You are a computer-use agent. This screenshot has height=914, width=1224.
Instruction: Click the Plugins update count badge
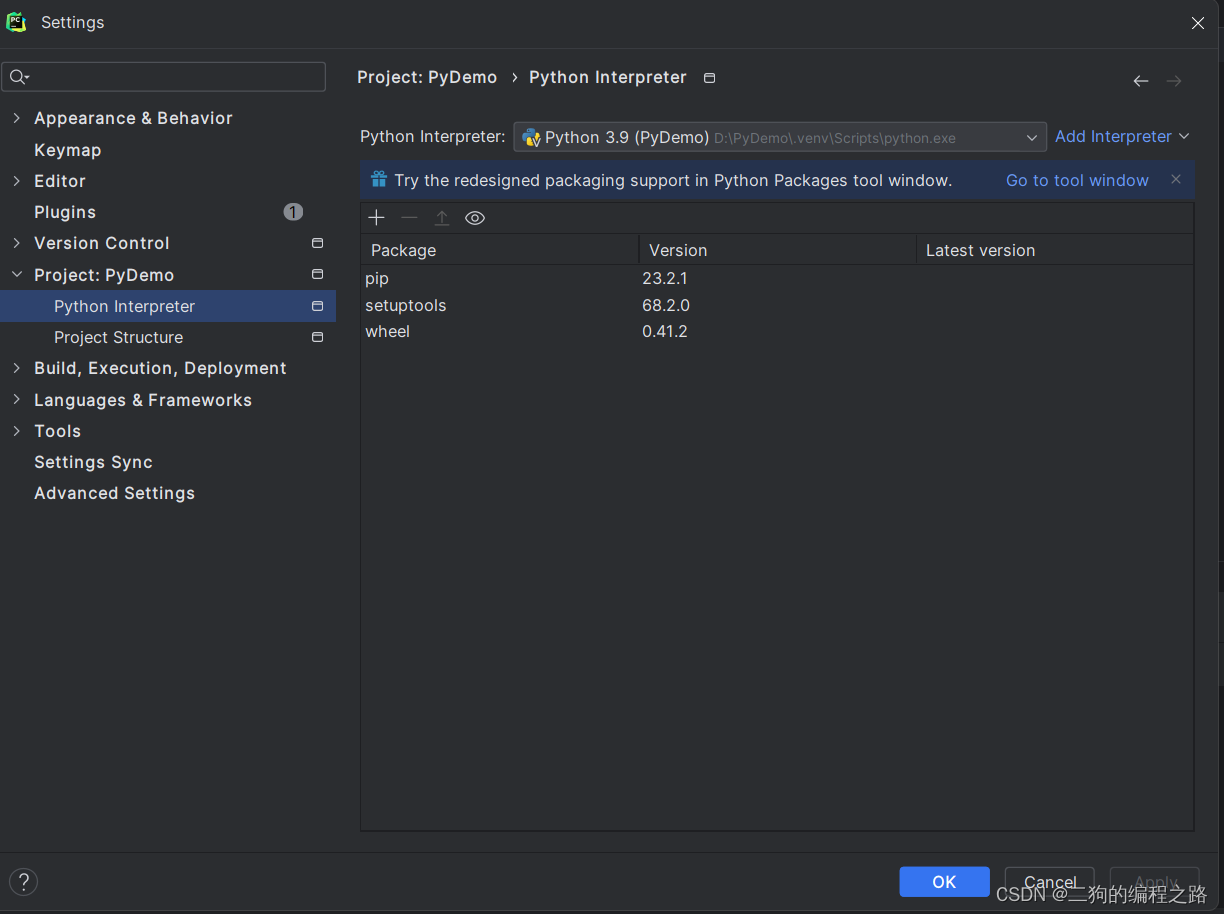point(293,212)
